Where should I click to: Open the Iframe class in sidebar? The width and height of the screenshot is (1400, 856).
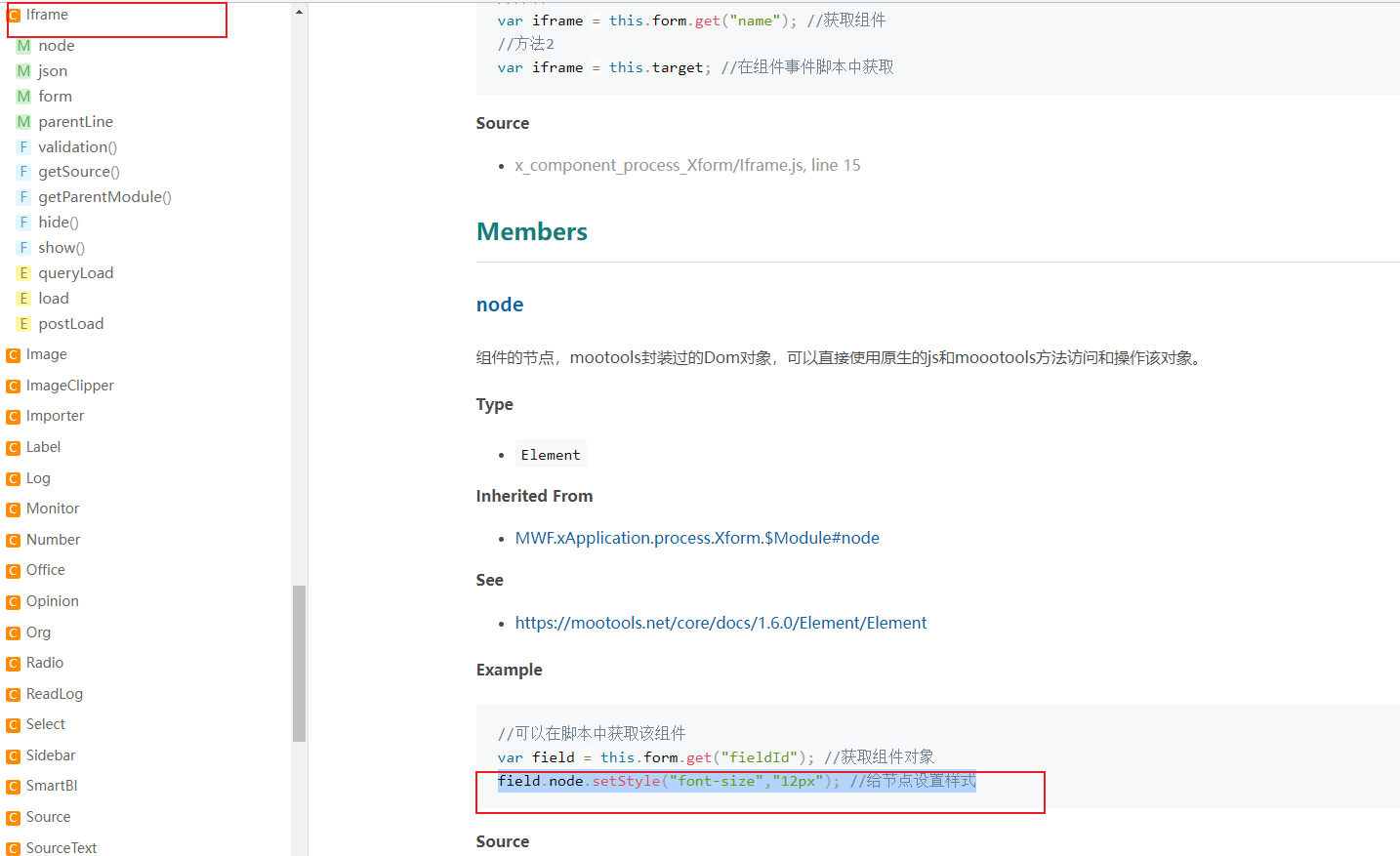[47, 15]
